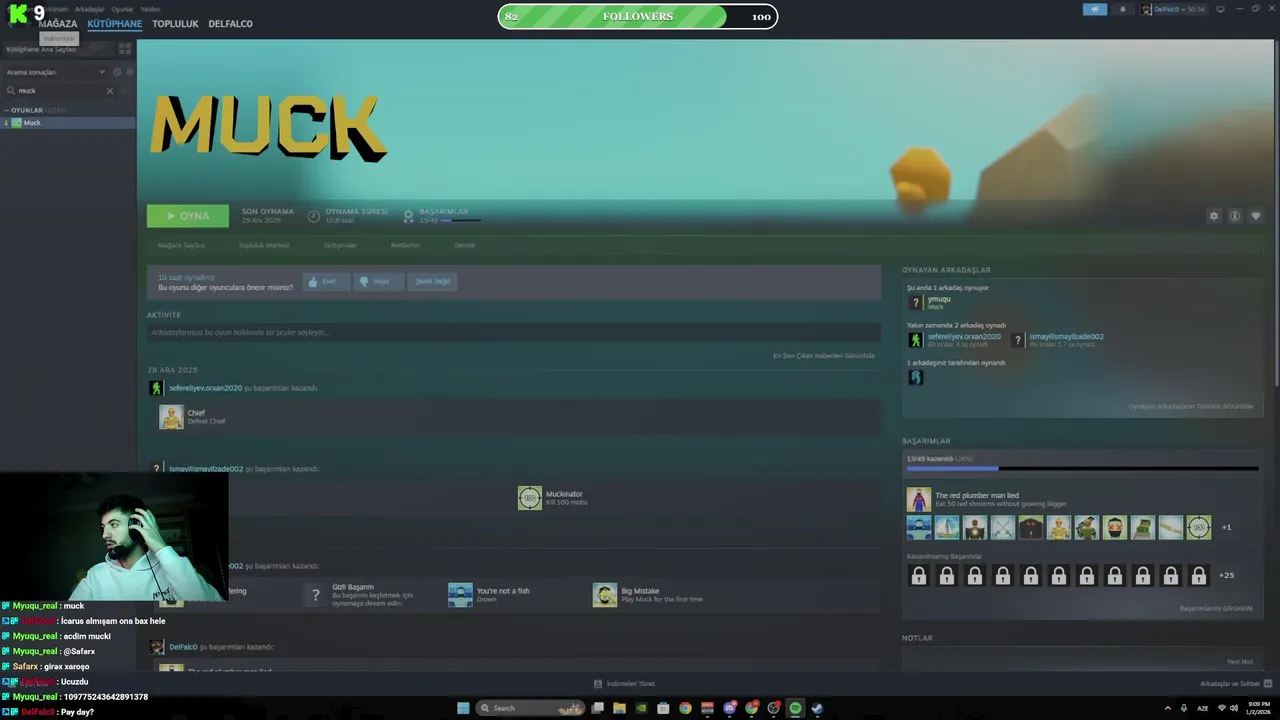Viewport: 1280px width, 720px height.
Task: Click the OYNAMA SÜRESİ clock icon
Action: pos(314,216)
